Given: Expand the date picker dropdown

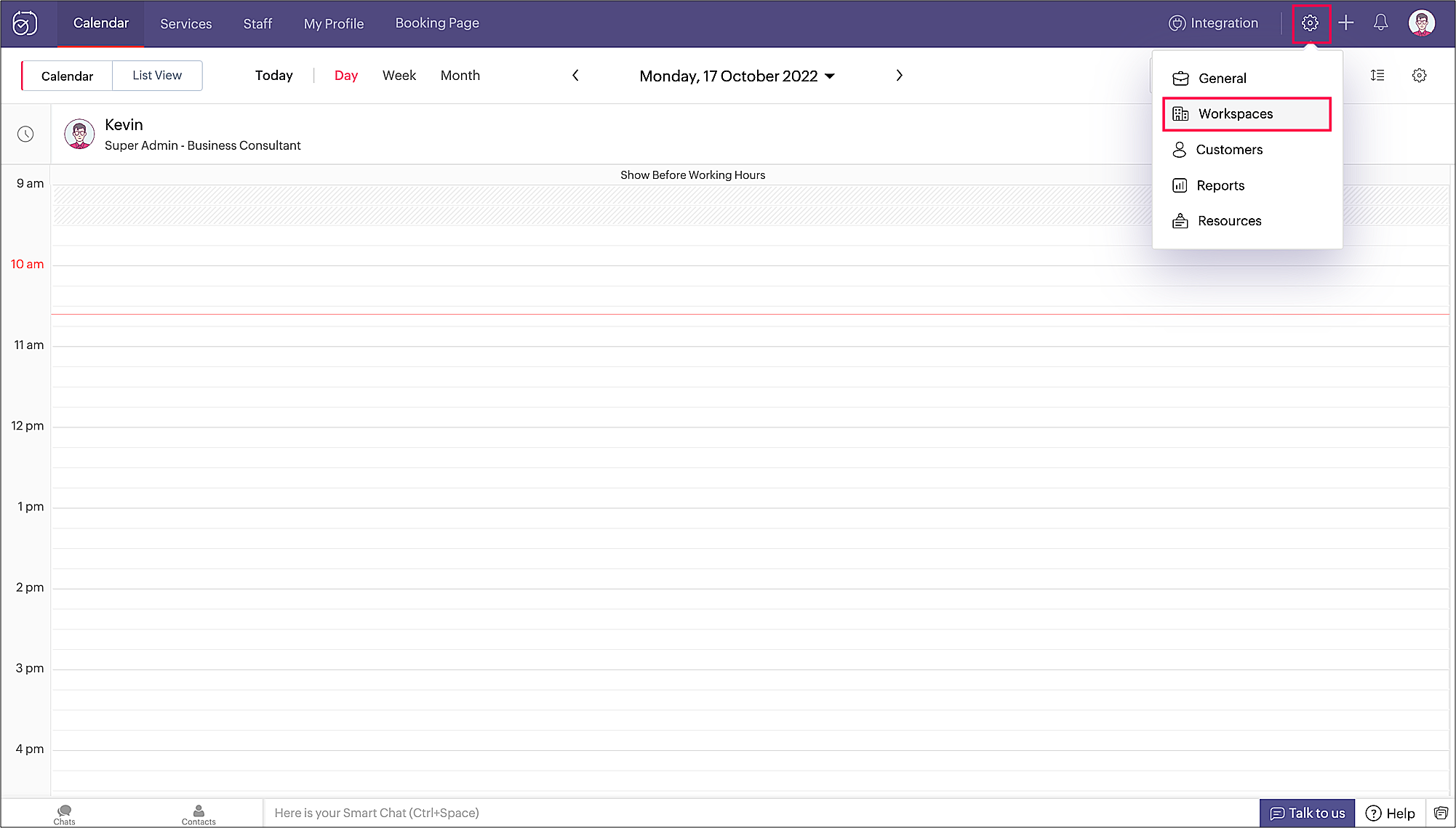Looking at the screenshot, I should [x=830, y=76].
